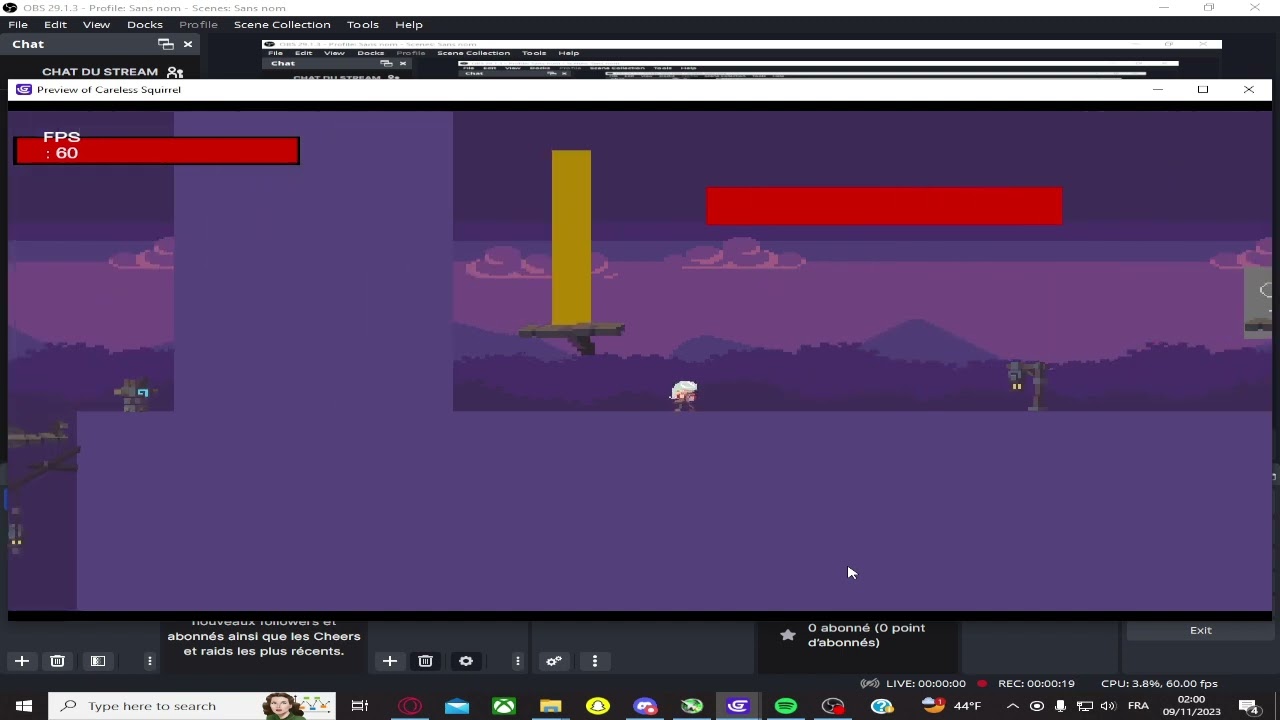
Task: Maximize the Preview of Careless Squirrel window
Action: click(x=1203, y=90)
